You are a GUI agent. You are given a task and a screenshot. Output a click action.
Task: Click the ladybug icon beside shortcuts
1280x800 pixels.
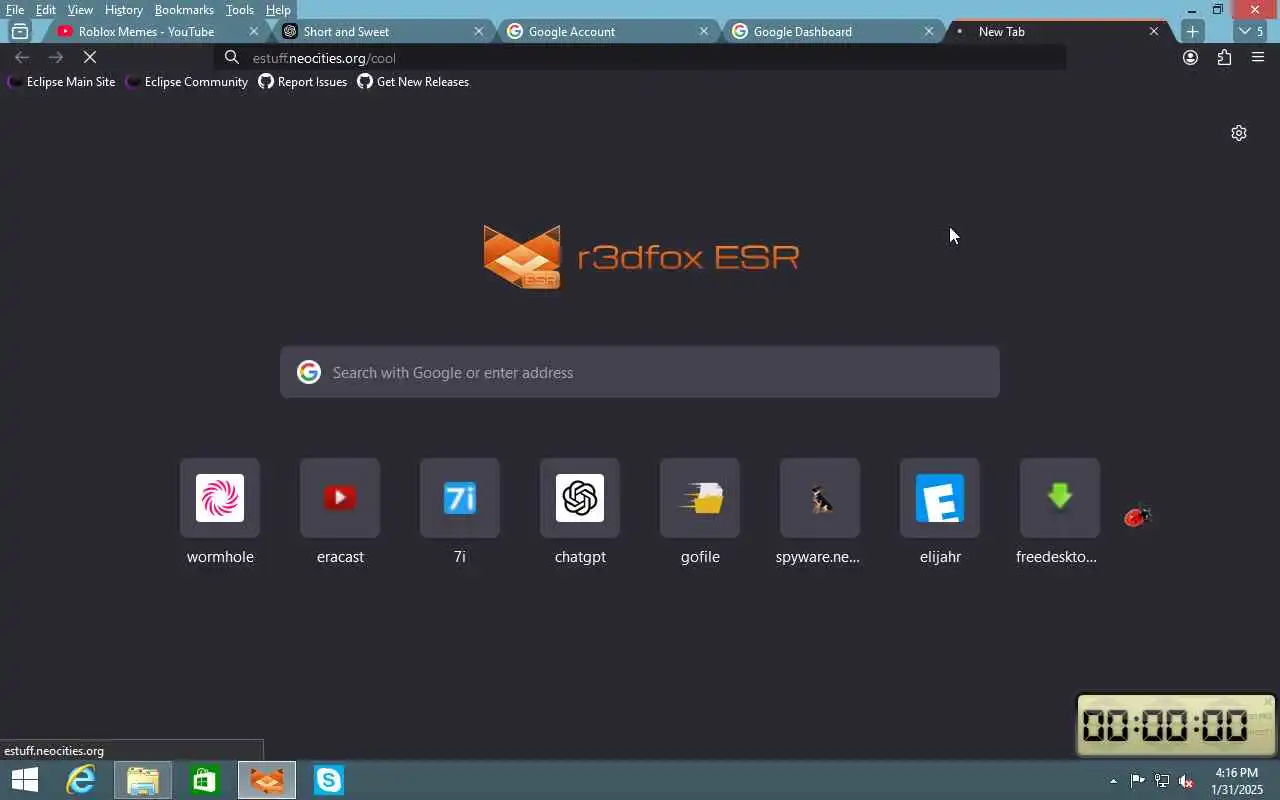(x=1137, y=516)
